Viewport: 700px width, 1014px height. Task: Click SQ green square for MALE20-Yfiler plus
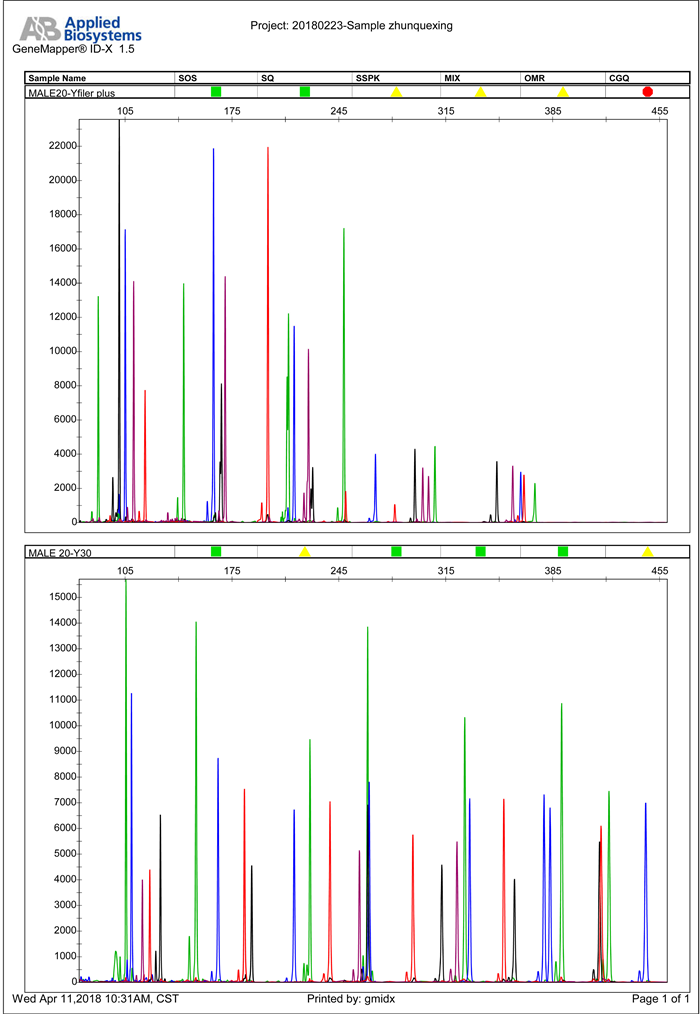click(304, 92)
